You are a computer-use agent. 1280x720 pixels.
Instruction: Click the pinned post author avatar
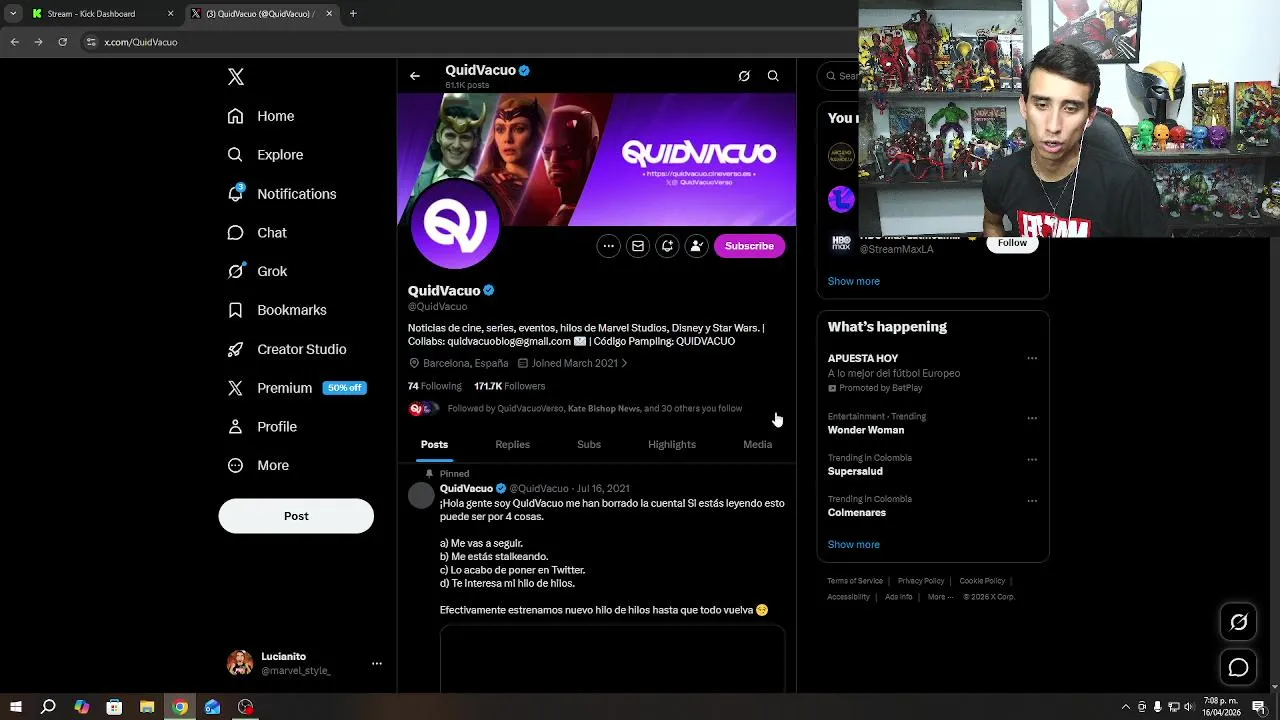(x=421, y=495)
